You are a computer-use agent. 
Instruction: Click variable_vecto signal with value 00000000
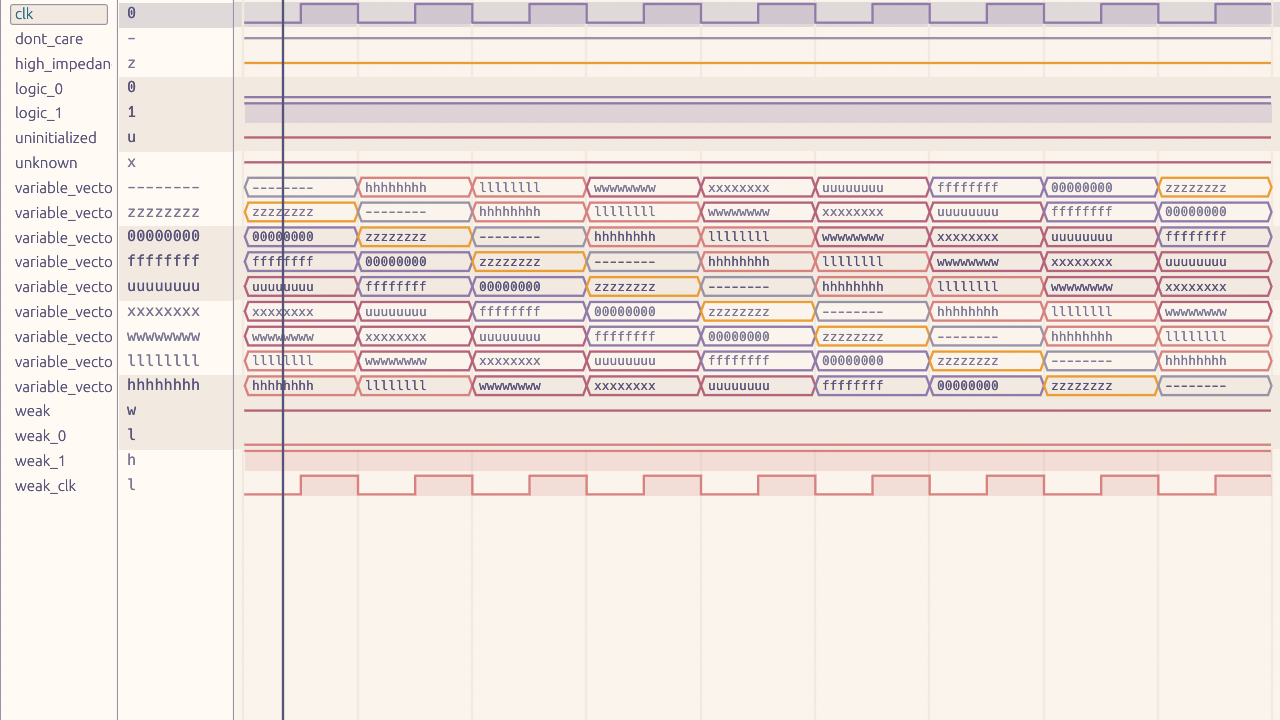[x=63, y=238]
